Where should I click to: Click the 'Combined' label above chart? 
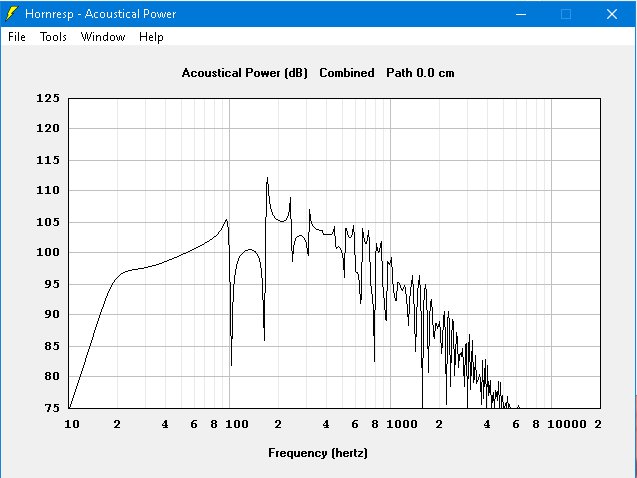[347, 73]
